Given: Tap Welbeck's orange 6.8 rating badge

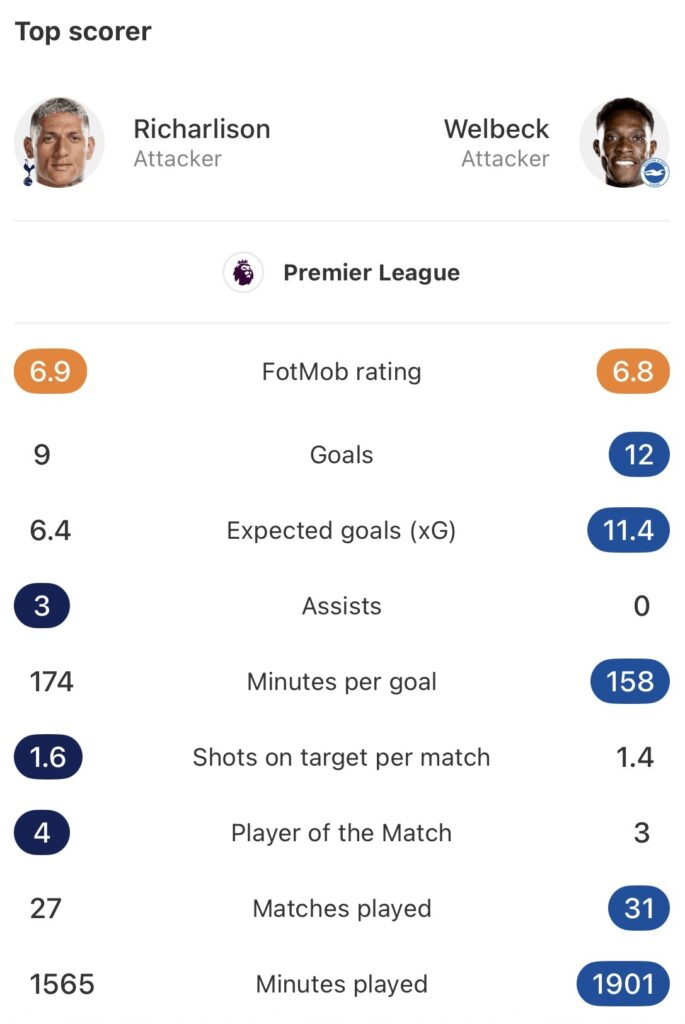Looking at the screenshot, I should coord(633,372).
